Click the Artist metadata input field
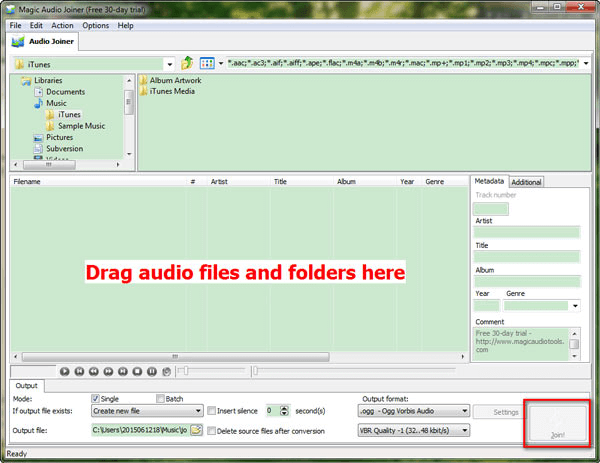 click(x=526, y=232)
